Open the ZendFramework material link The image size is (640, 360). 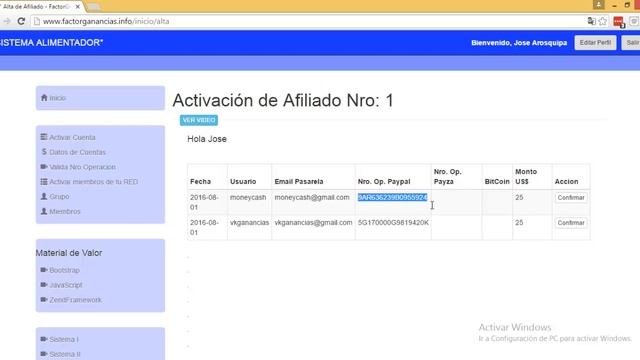pos(76,300)
